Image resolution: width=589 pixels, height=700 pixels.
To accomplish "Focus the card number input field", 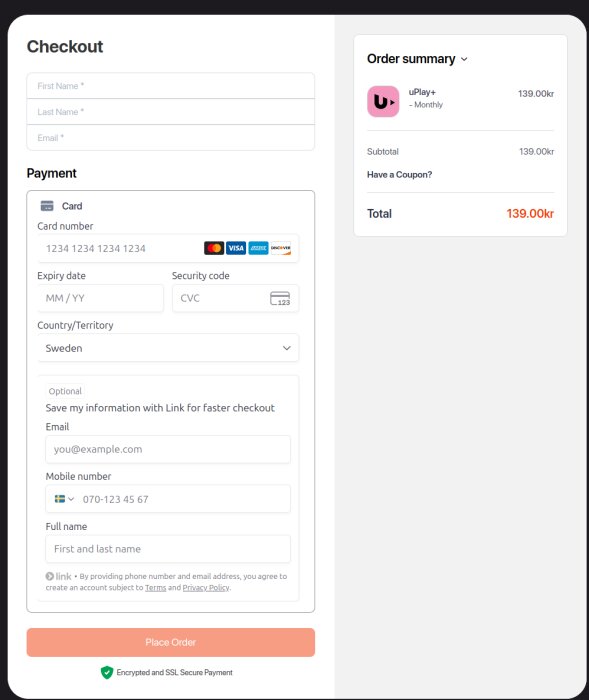I will pos(168,248).
